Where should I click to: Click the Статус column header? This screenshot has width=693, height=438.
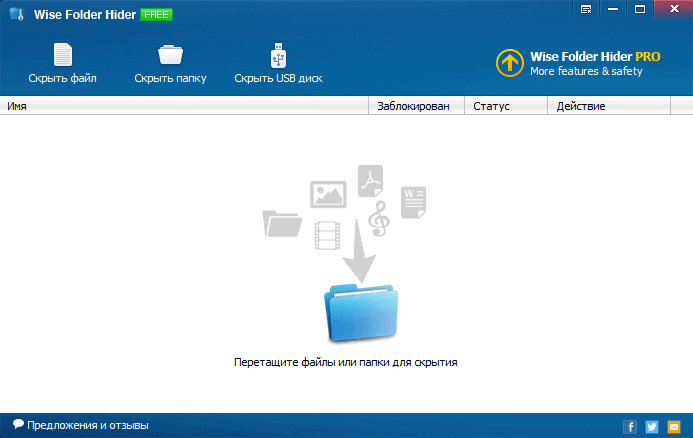tap(506, 106)
